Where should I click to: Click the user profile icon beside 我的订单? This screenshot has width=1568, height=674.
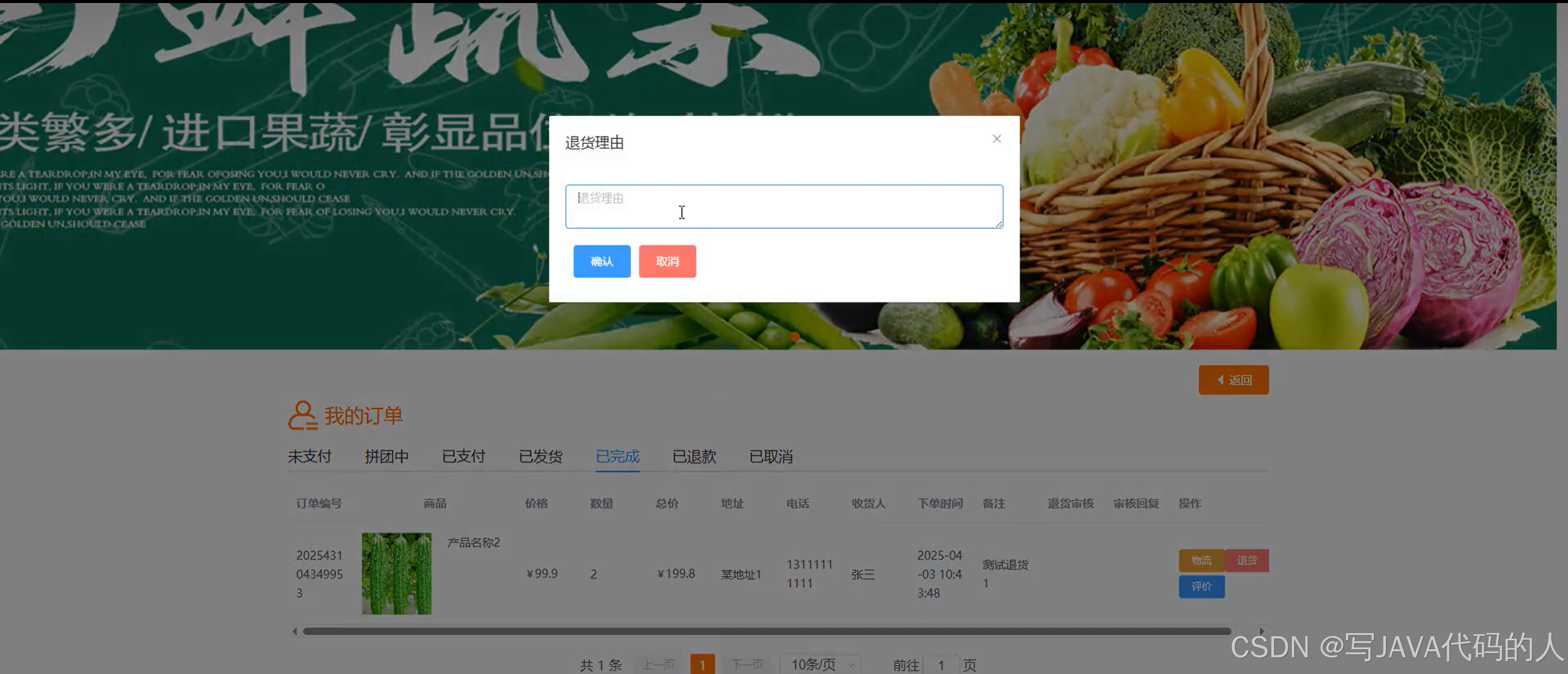point(303,415)
